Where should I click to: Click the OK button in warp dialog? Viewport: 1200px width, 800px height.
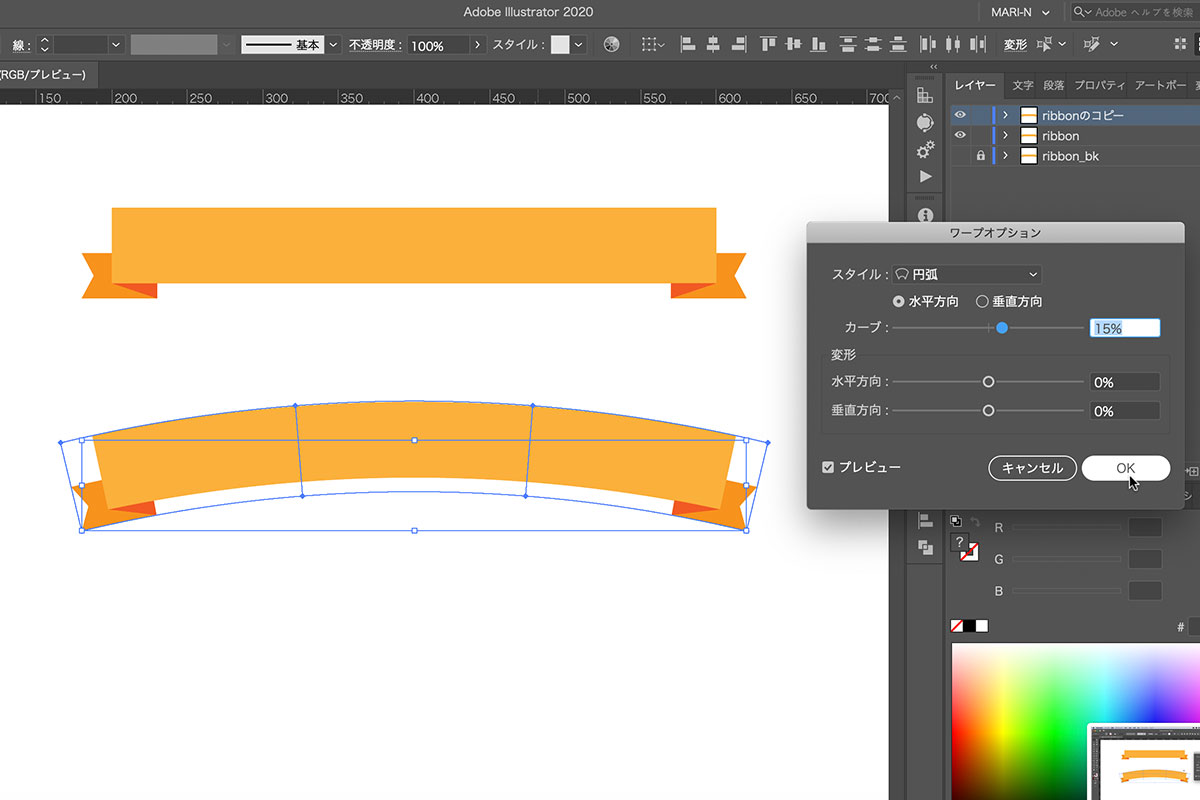pyautogui.click(x=1125, y=468)
